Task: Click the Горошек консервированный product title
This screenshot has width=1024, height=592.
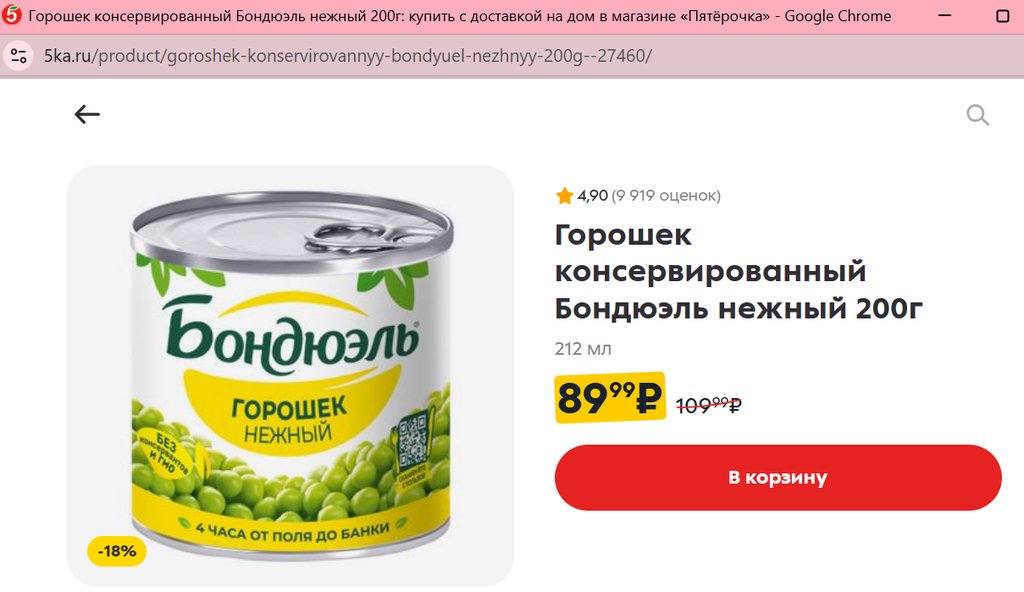Action: coord(738,271)
